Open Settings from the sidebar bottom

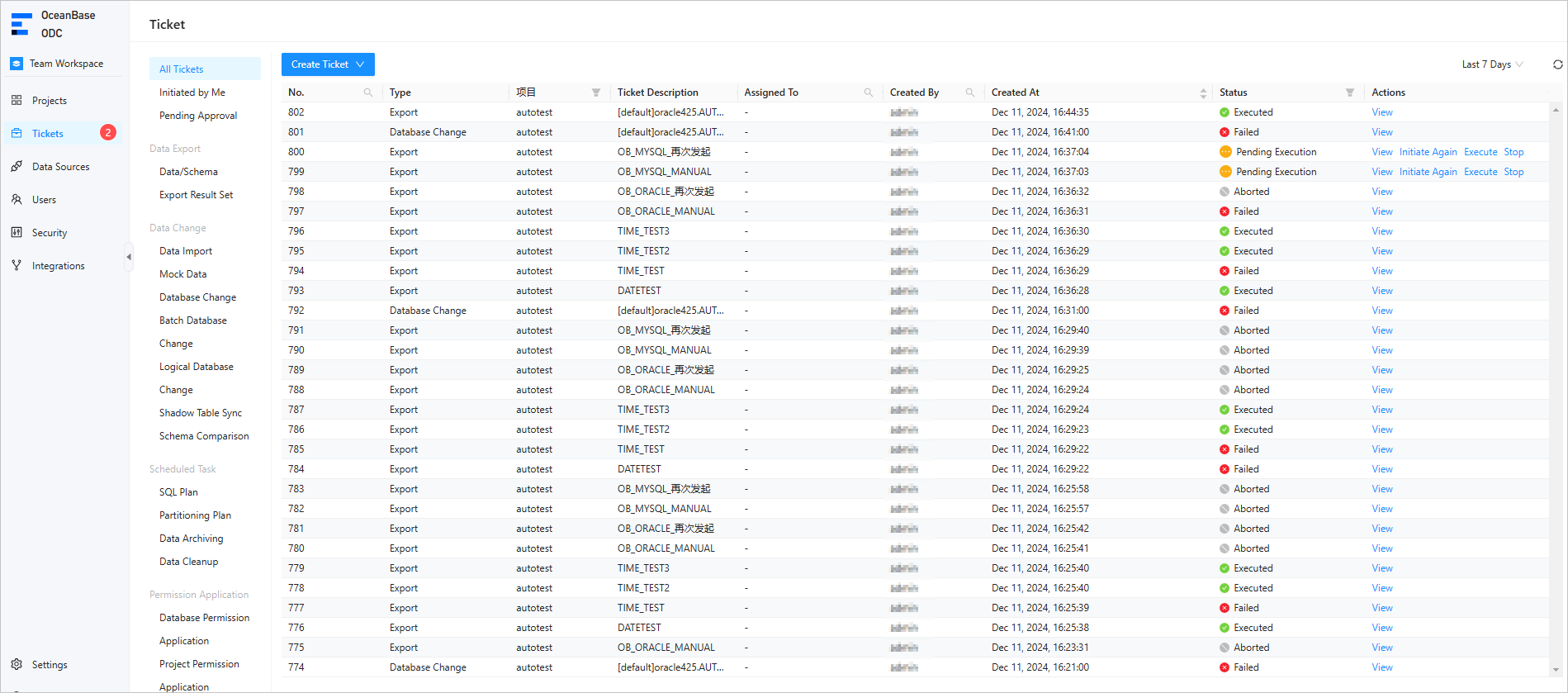50,665
